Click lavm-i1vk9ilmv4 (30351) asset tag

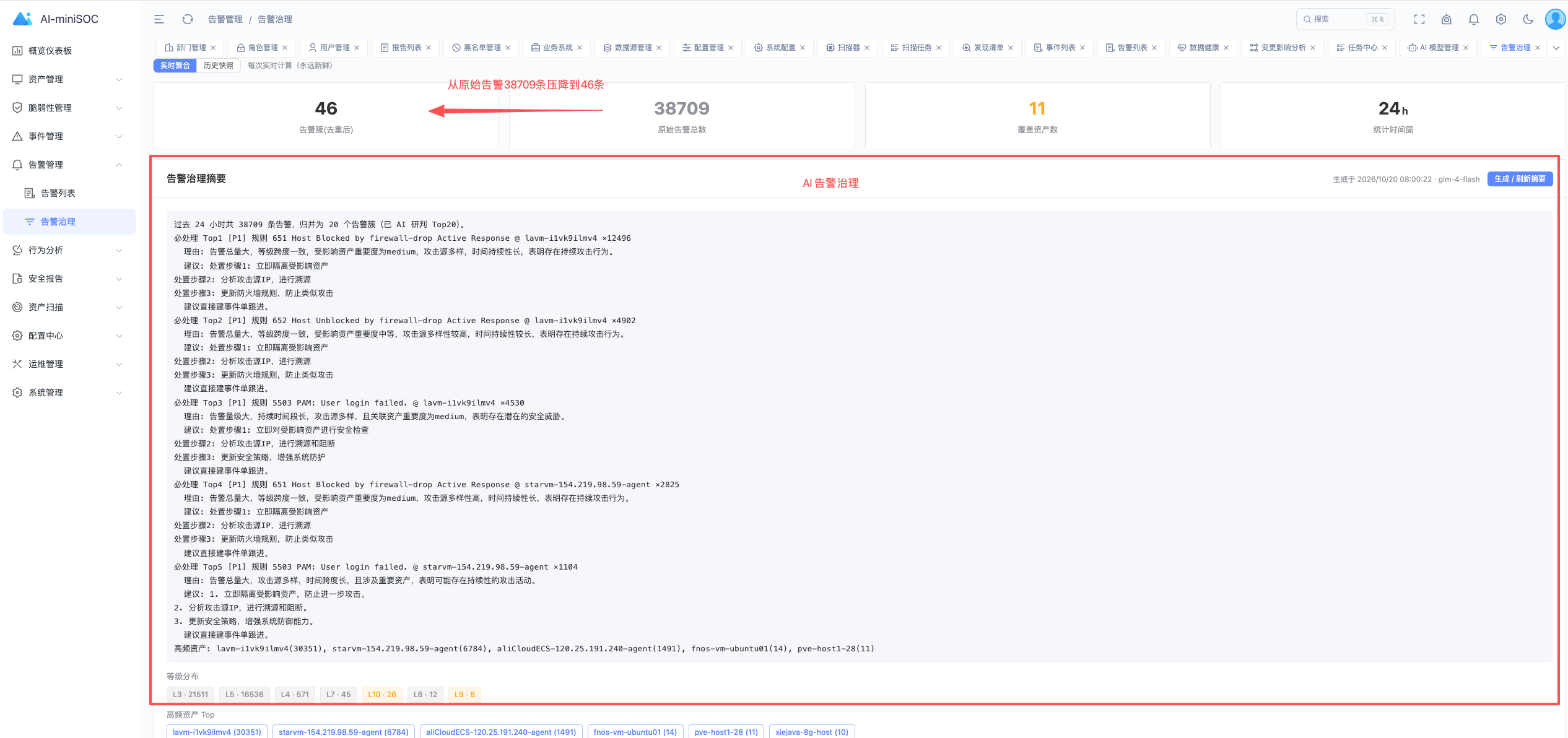pyautogui.click(x=217, y=732)
